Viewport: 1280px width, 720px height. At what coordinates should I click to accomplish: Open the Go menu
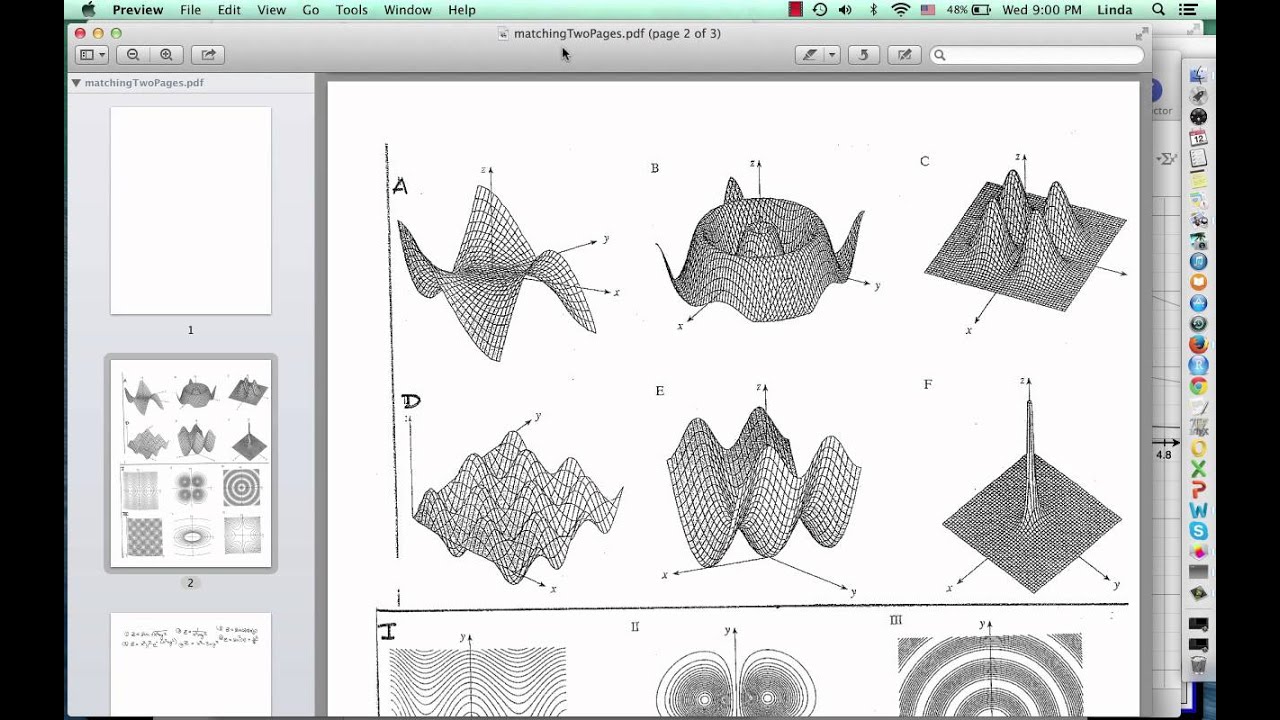click(x=311, y=10)
